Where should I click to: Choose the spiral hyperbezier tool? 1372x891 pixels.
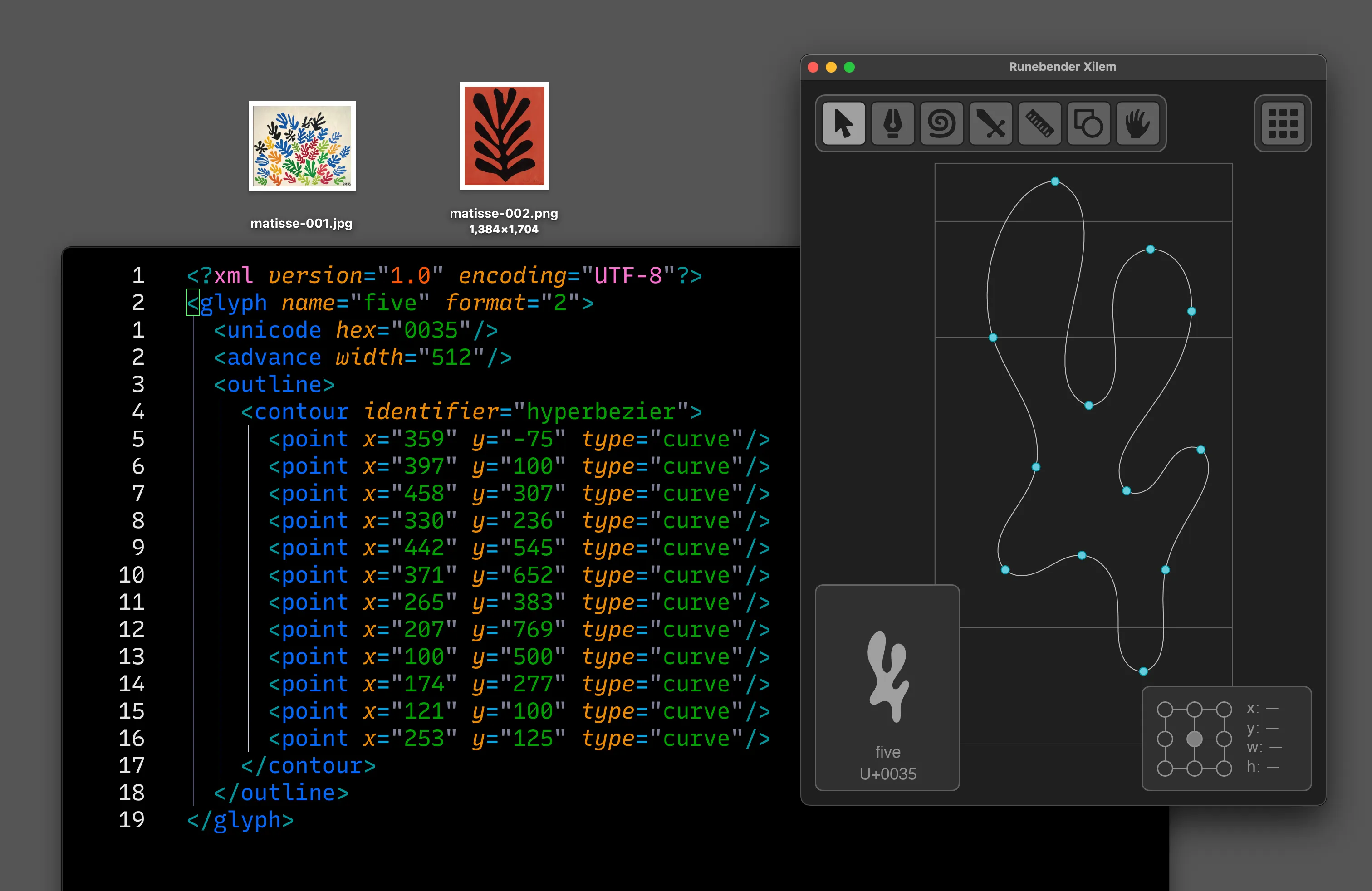[x=941, y=123]
